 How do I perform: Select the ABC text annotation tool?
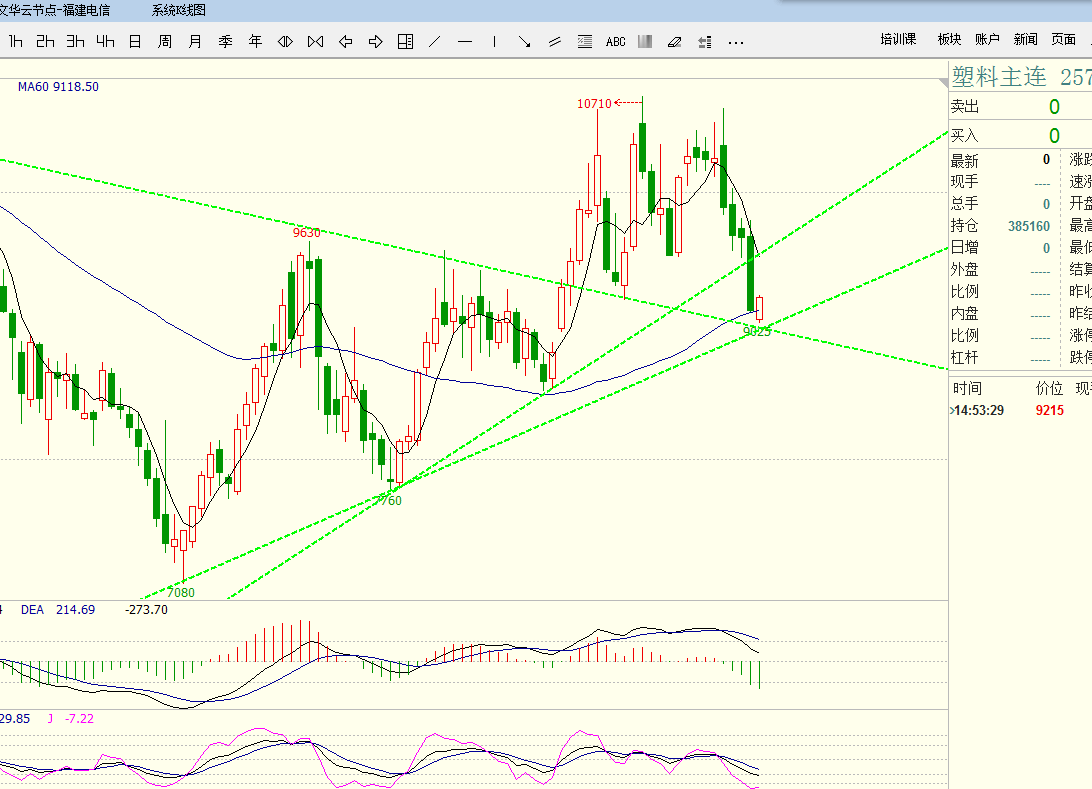tap(616, 42)
